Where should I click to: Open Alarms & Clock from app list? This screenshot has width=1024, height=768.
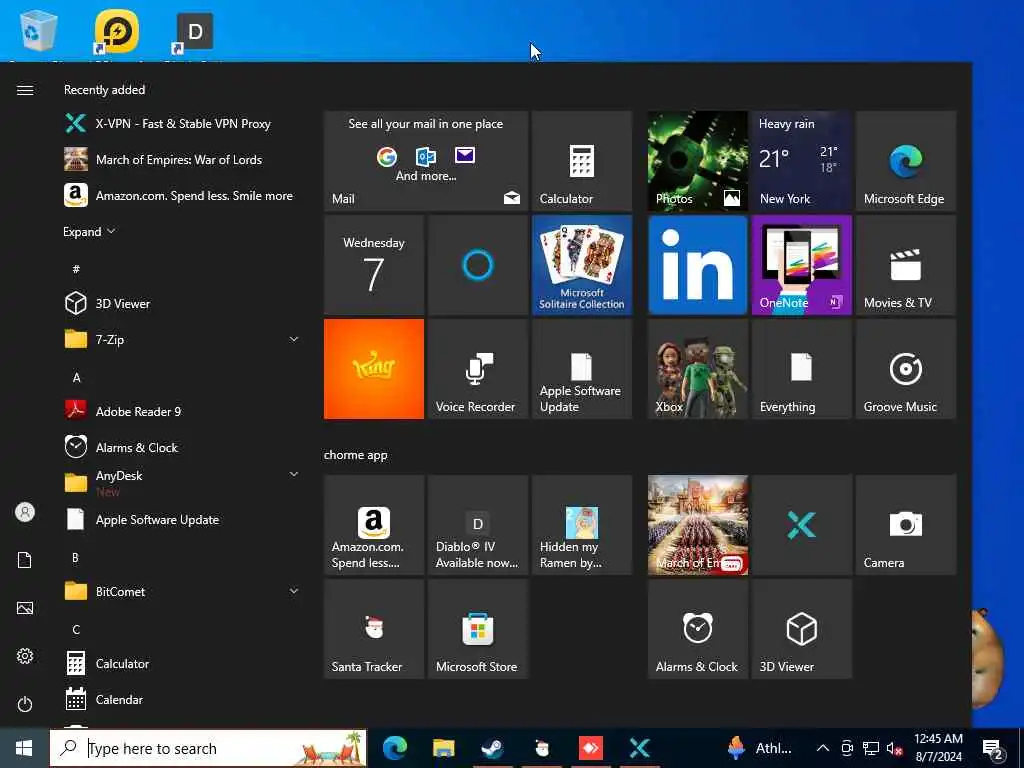click(x=182, y=447)
